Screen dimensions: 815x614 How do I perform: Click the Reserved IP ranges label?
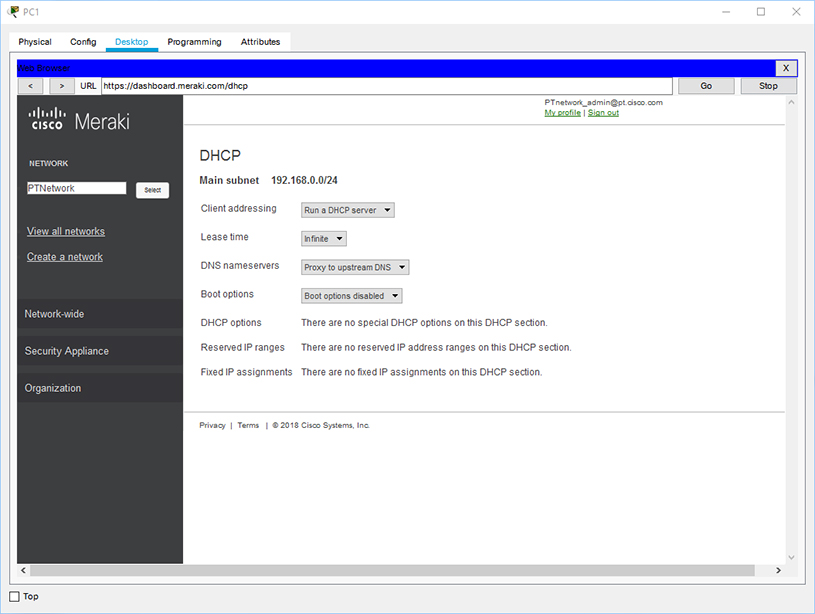point(243,347)
